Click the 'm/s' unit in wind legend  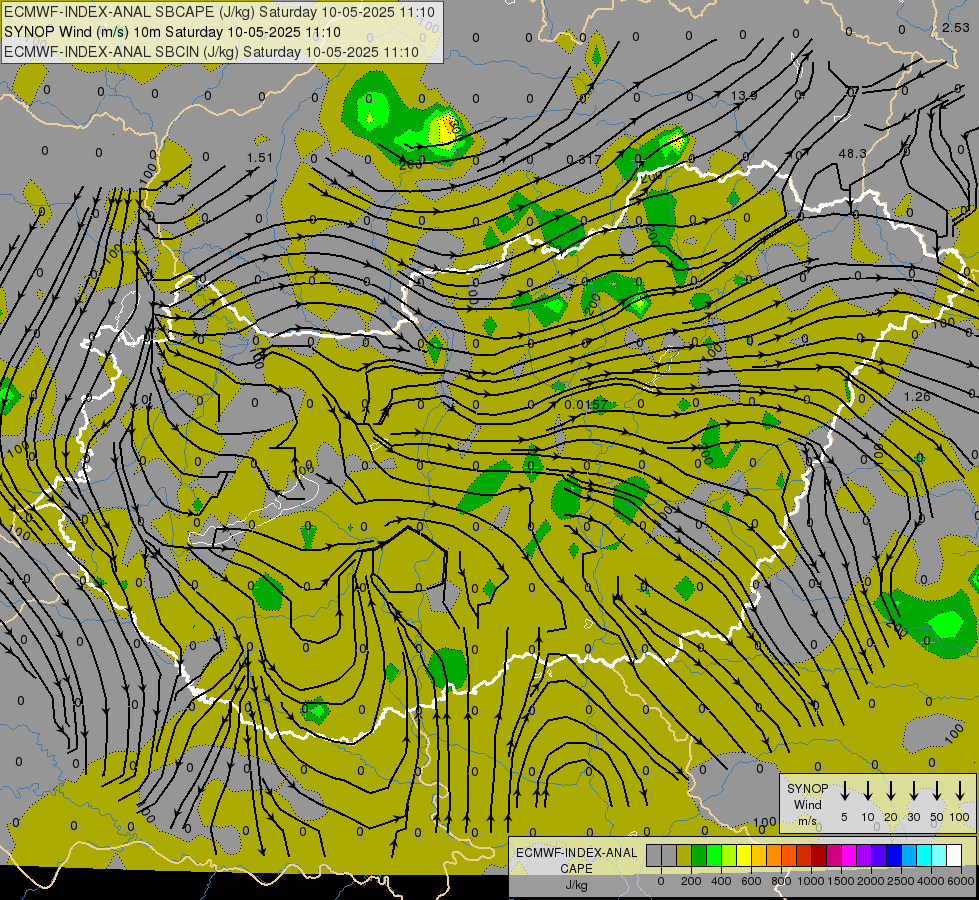pos(807,821)
